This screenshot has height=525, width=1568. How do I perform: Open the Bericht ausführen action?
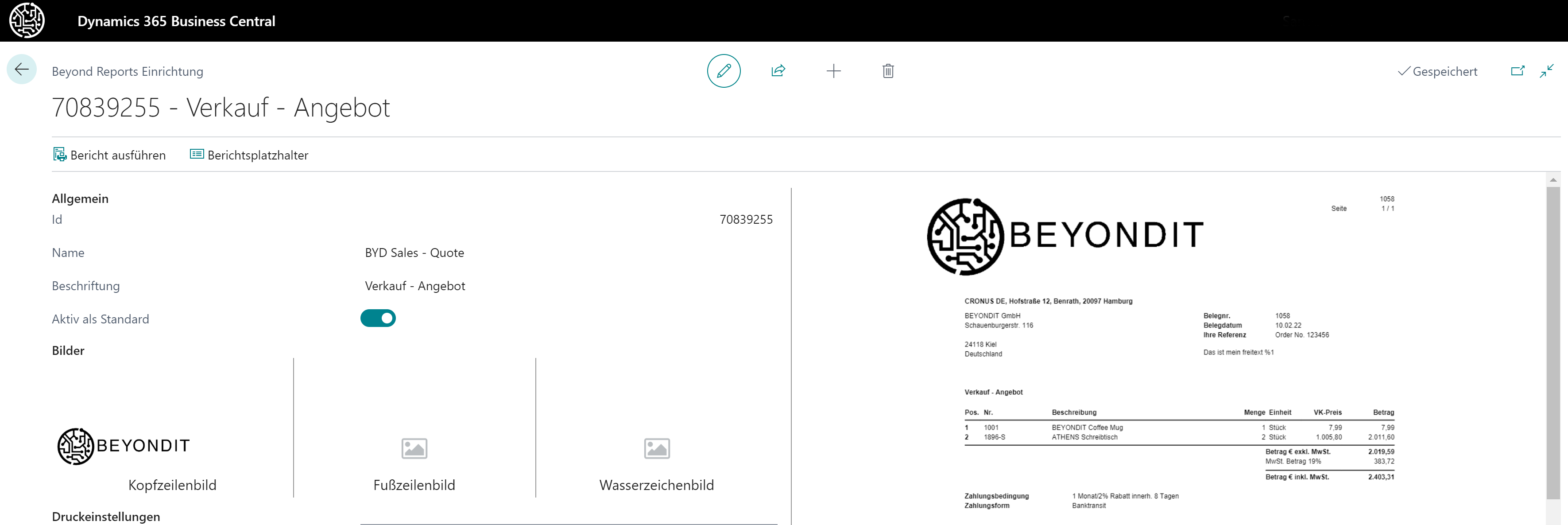pos(109,155)
